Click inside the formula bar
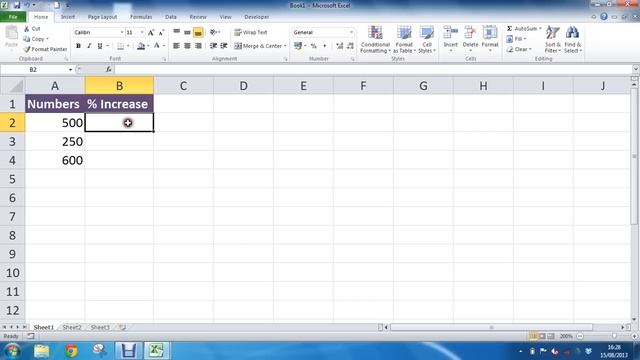Viewport: 640px width, 360px height. [373, 69]
